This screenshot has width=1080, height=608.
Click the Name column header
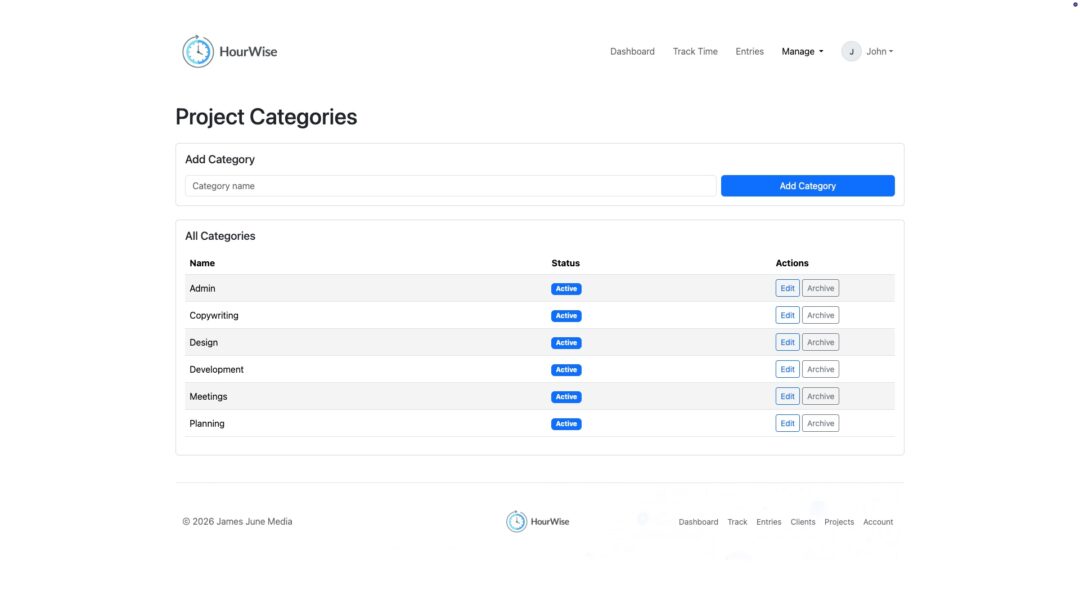coord(202,263)
